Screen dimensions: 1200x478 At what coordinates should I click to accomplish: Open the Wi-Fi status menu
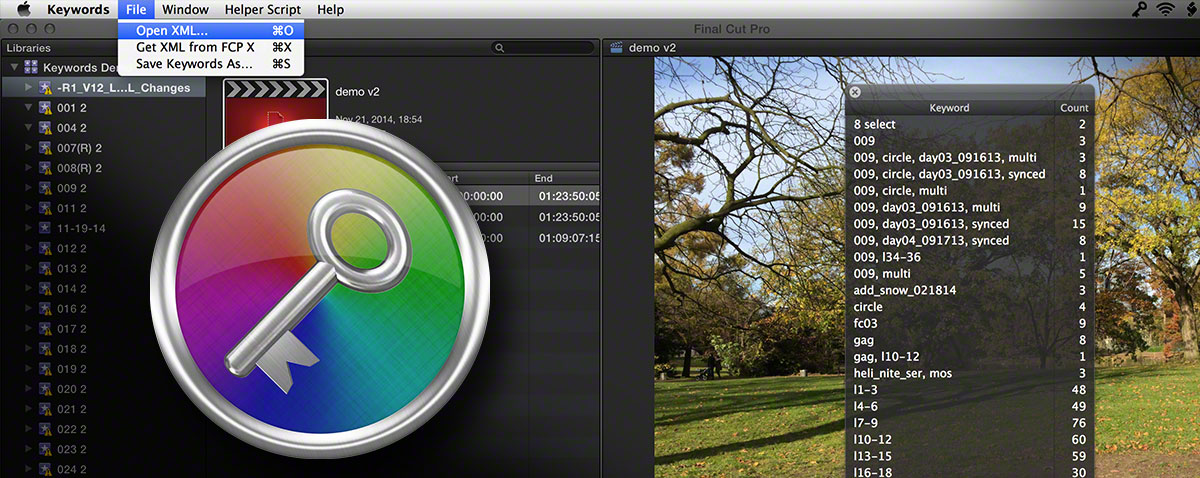pos(1165,9)
